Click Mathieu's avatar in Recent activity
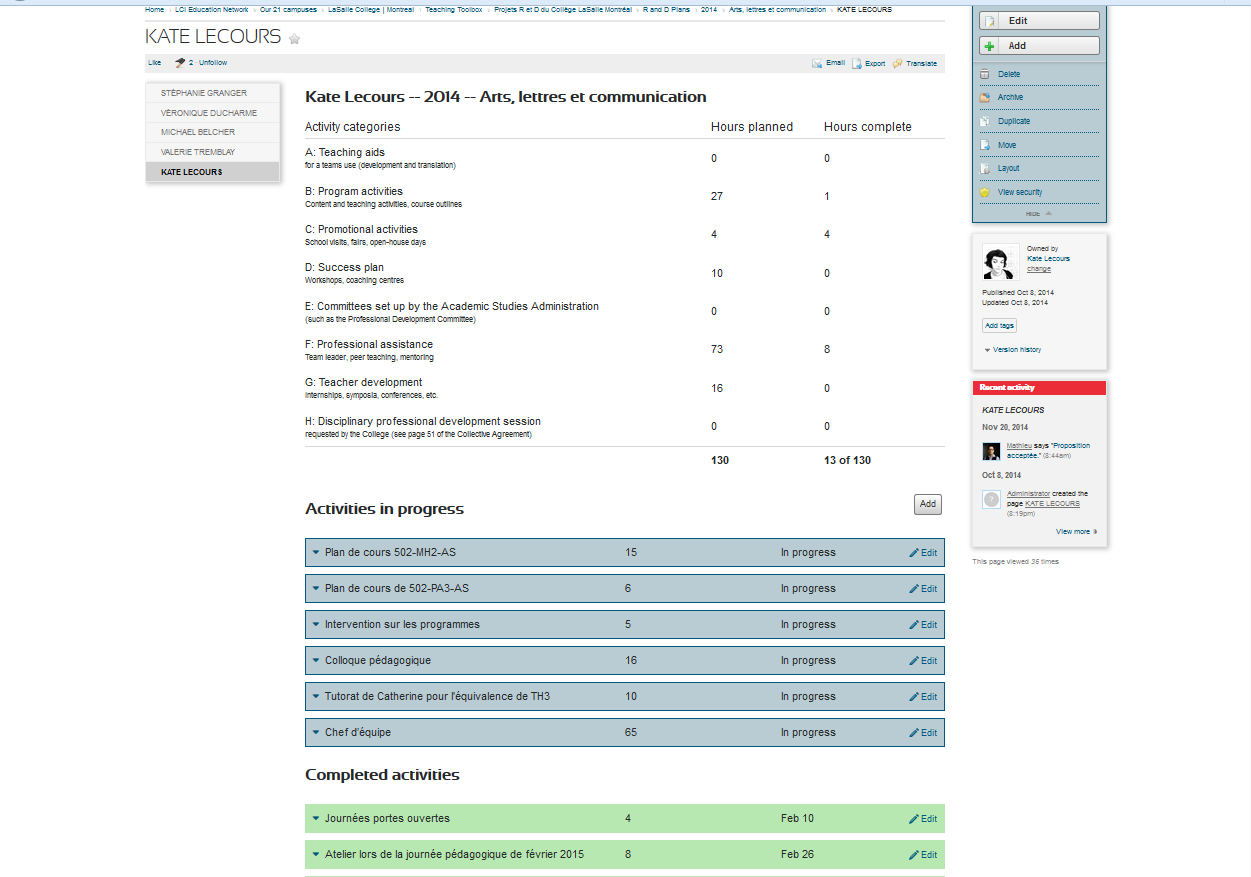Image resolution: width=1251 pixels, height=877 pixels. point(991,451)
